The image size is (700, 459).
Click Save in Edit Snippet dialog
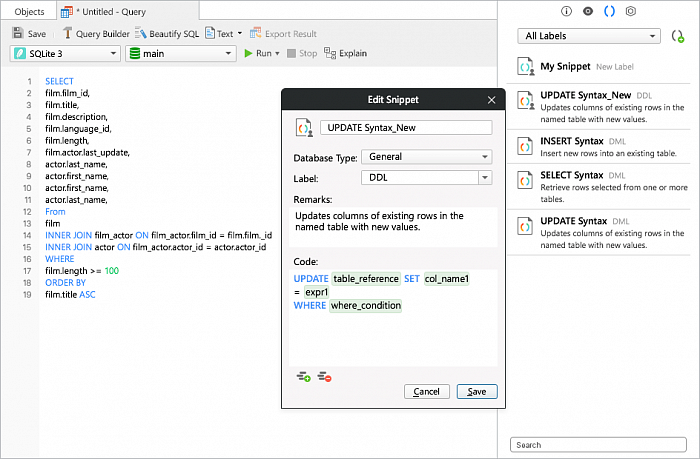[477, 392]
